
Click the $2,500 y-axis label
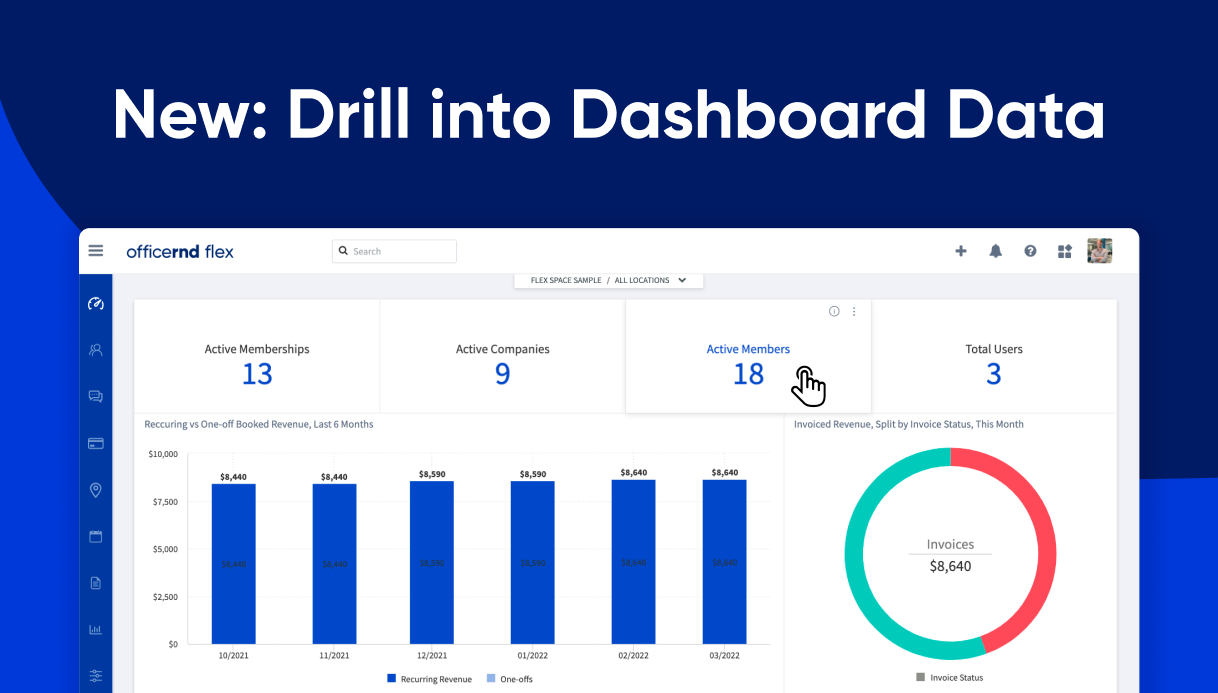(x=165, y=597)
